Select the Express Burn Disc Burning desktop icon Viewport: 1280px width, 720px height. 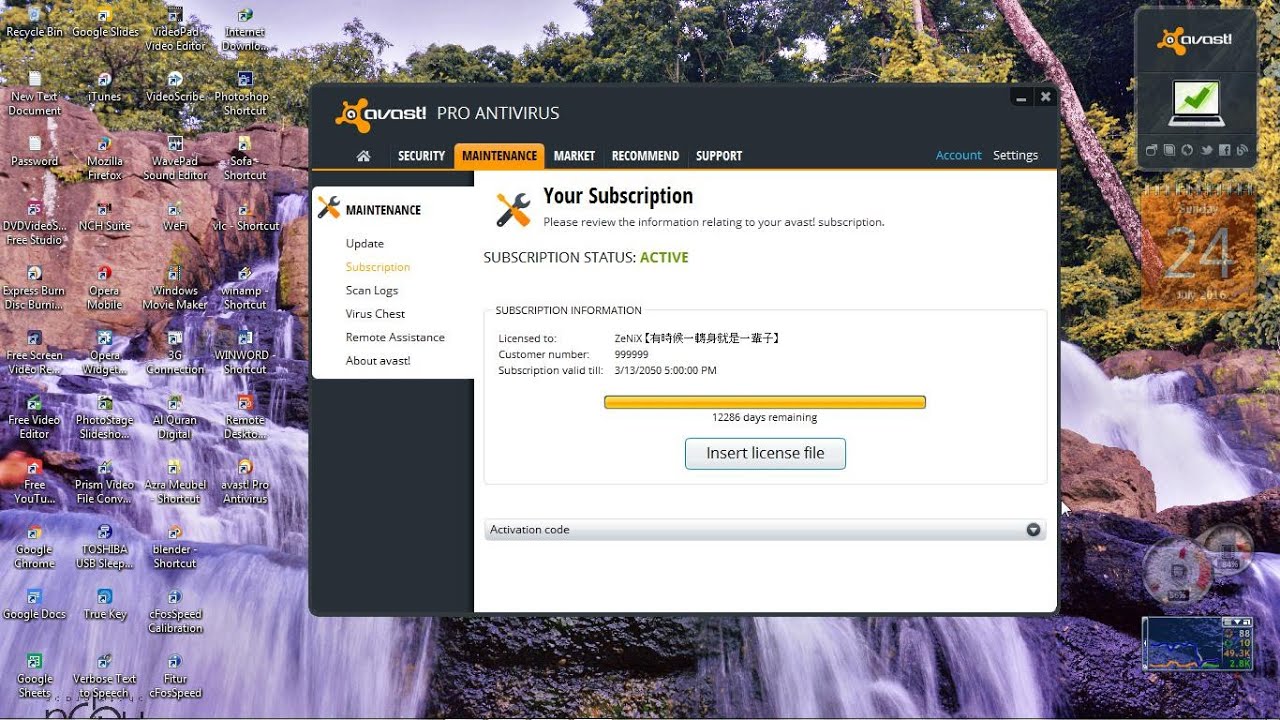coord(34,289)
